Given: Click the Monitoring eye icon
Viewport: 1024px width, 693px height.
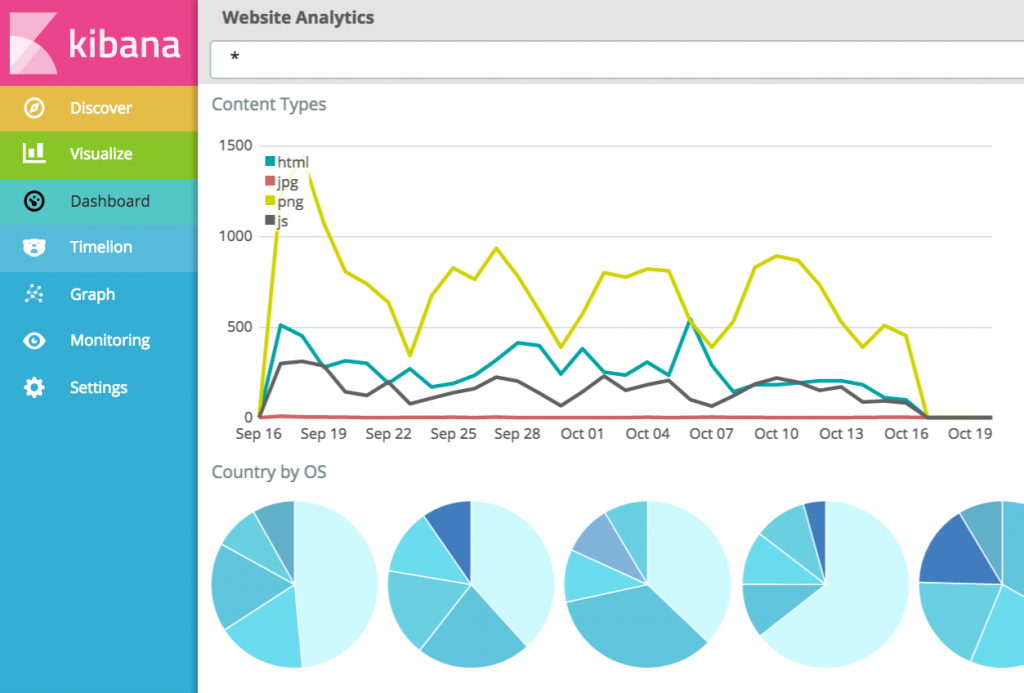Looking at the screenshot, I should 34,341.
